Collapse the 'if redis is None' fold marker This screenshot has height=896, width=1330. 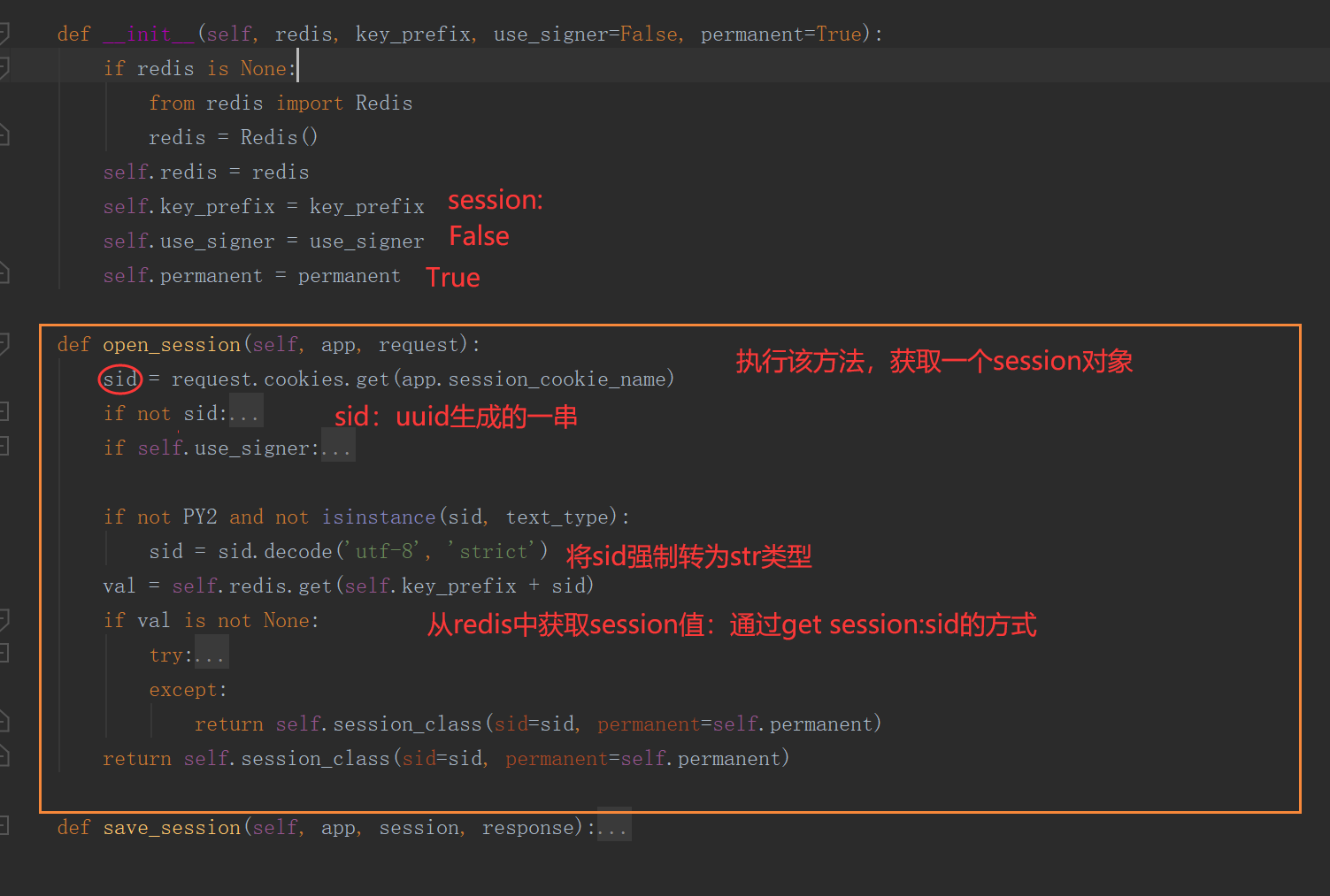click(x=3, y=68)
